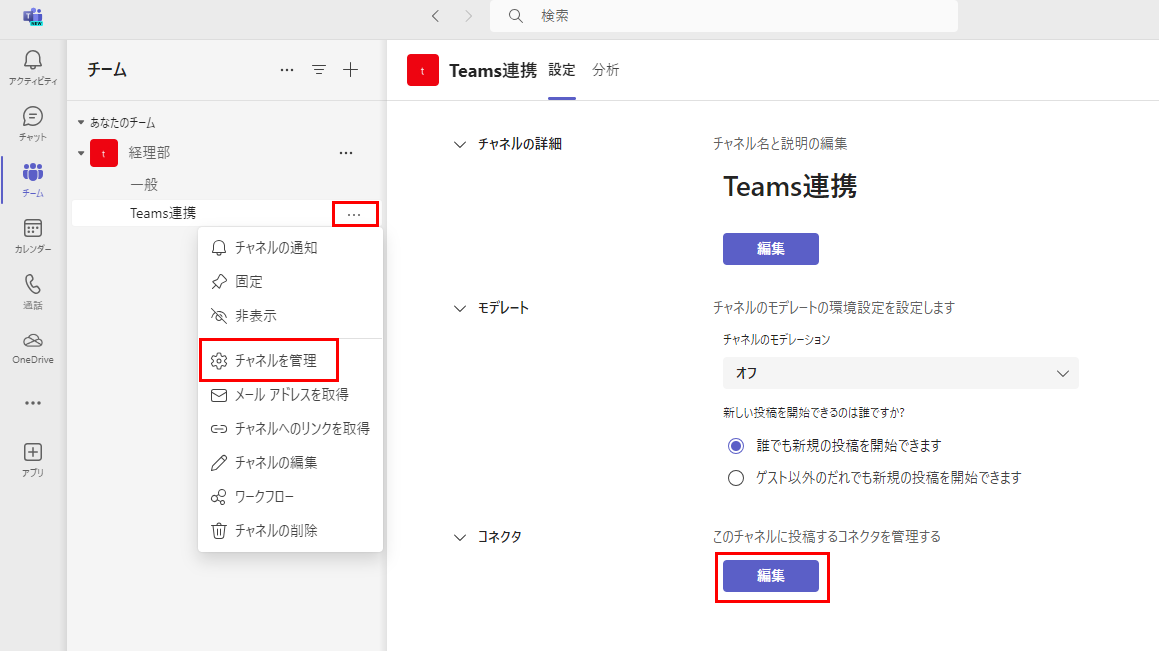
Task: Open the Chat section icon
Action: click(x=33, y=123)
